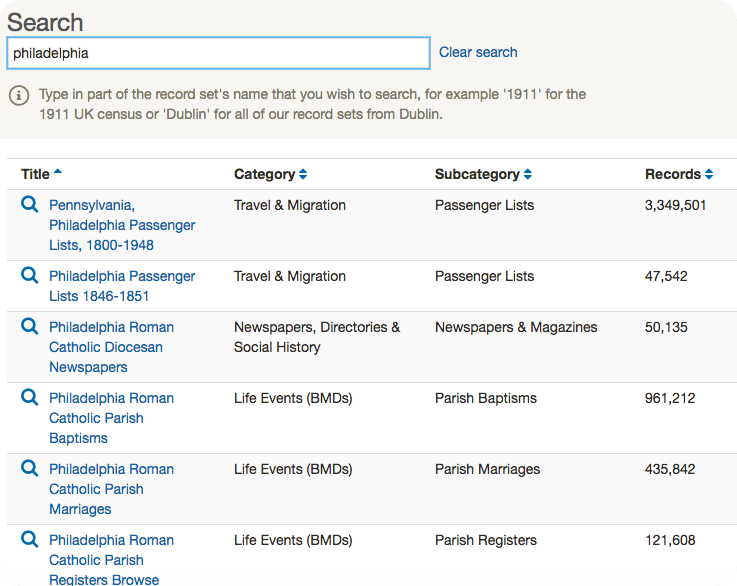This screenshot has height=586, width=737.
Task: Open Philadelphia Roman Catholic Parish Marriages
Action: (x=111, y=489)
